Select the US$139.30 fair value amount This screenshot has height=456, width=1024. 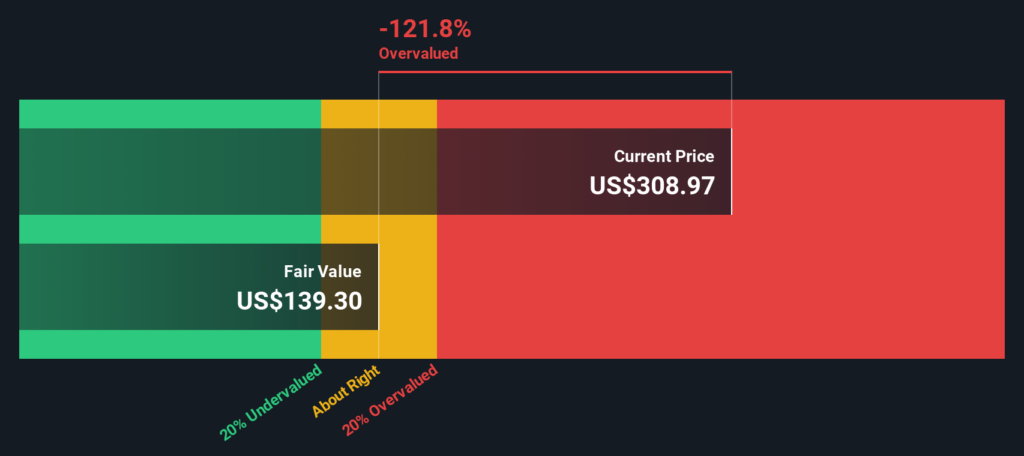tap(299, 300)
